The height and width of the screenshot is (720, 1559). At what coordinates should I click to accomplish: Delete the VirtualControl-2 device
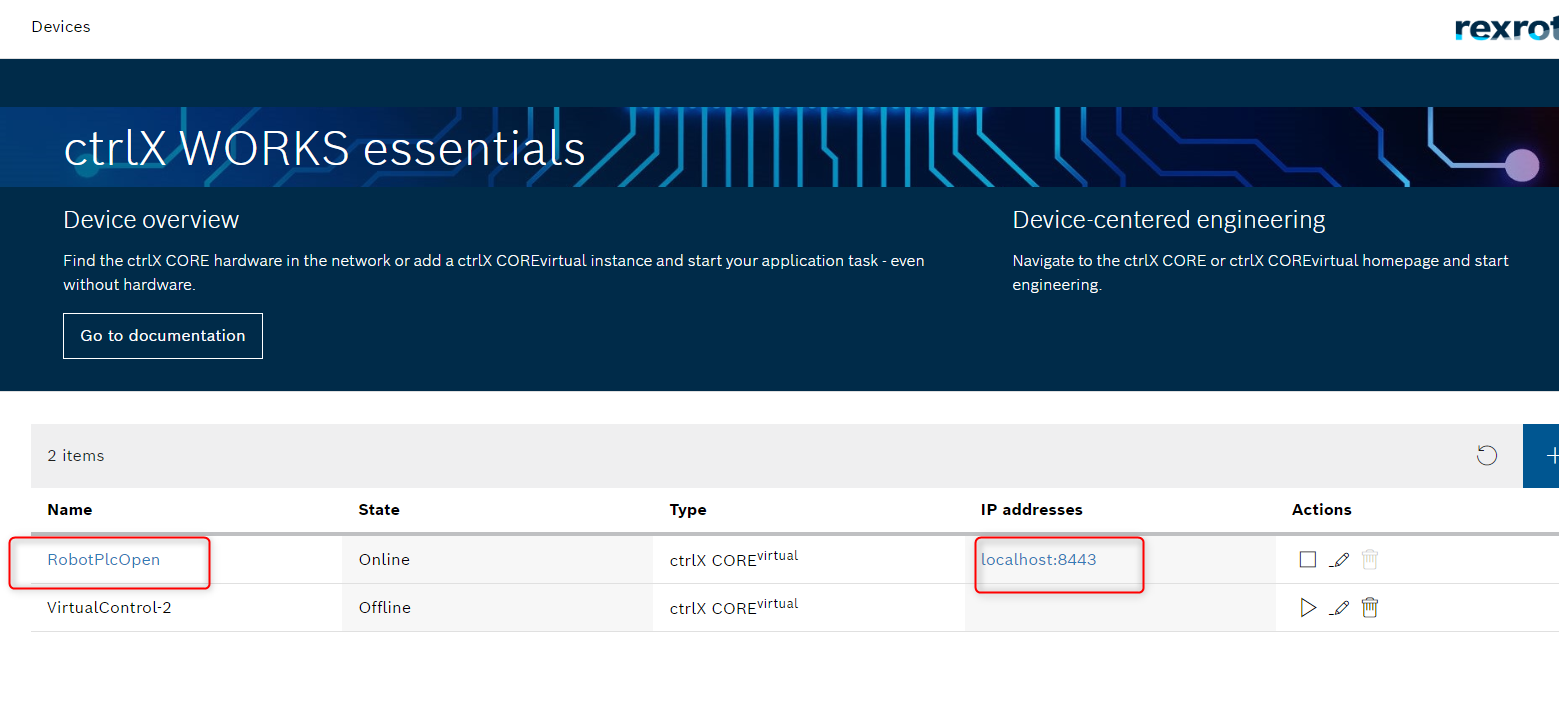coord(1370,608)
